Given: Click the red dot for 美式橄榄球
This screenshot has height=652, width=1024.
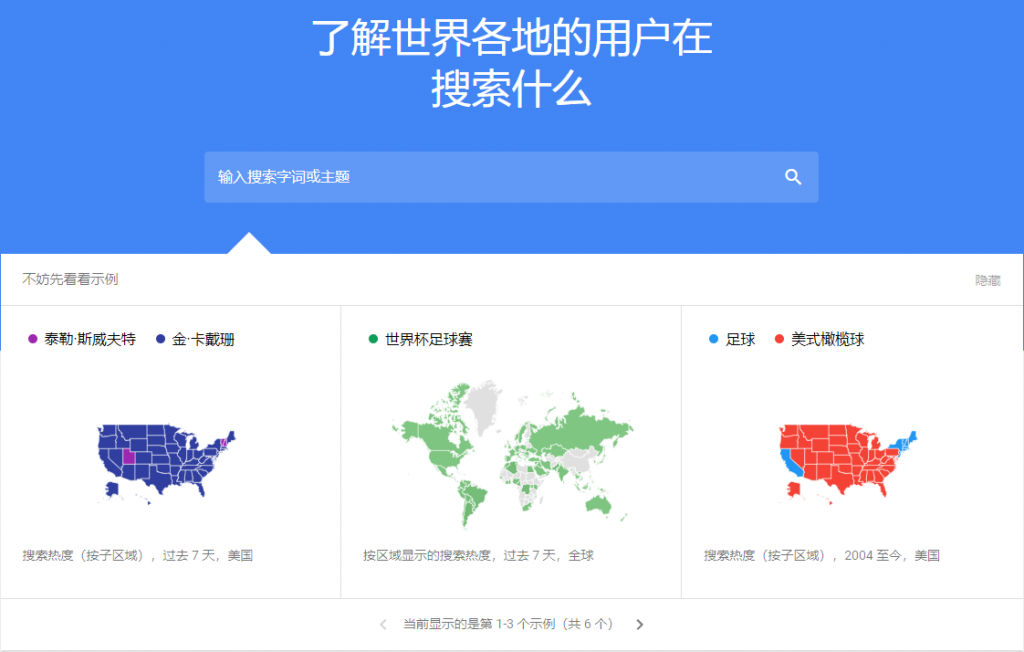Looking at the screenshot, I should pos(779,338).
